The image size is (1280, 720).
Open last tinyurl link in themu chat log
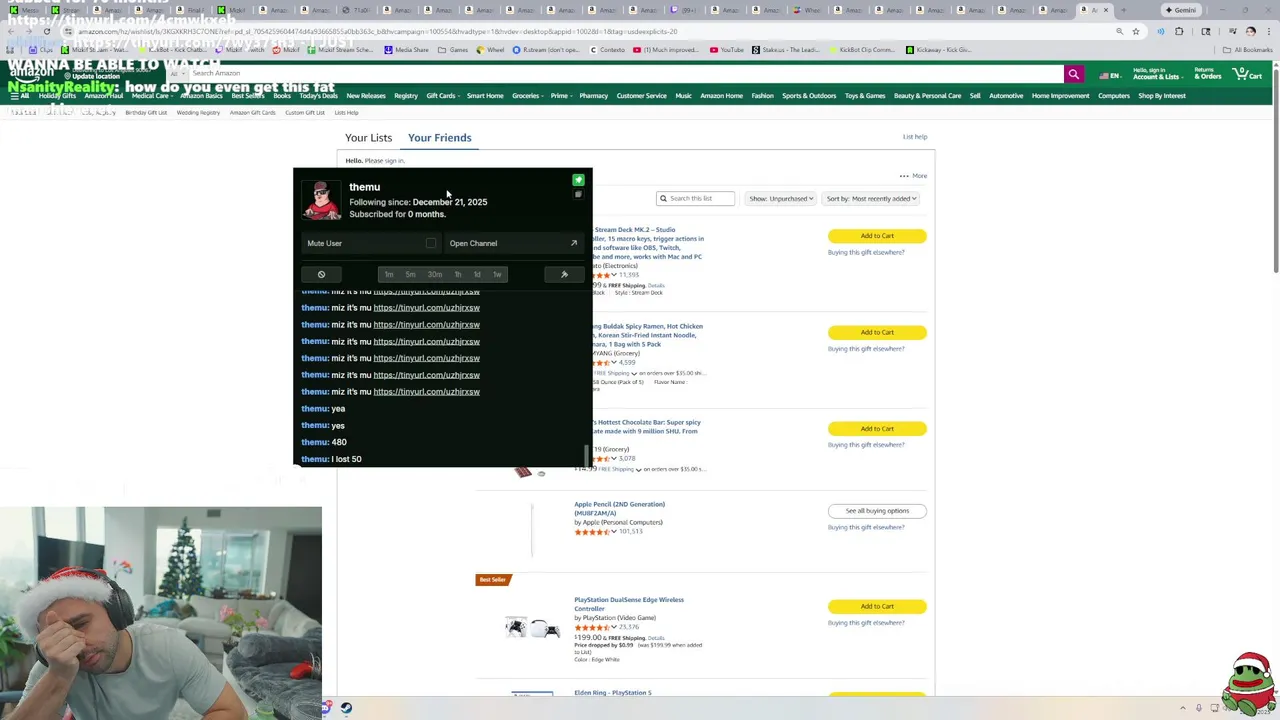426,392
